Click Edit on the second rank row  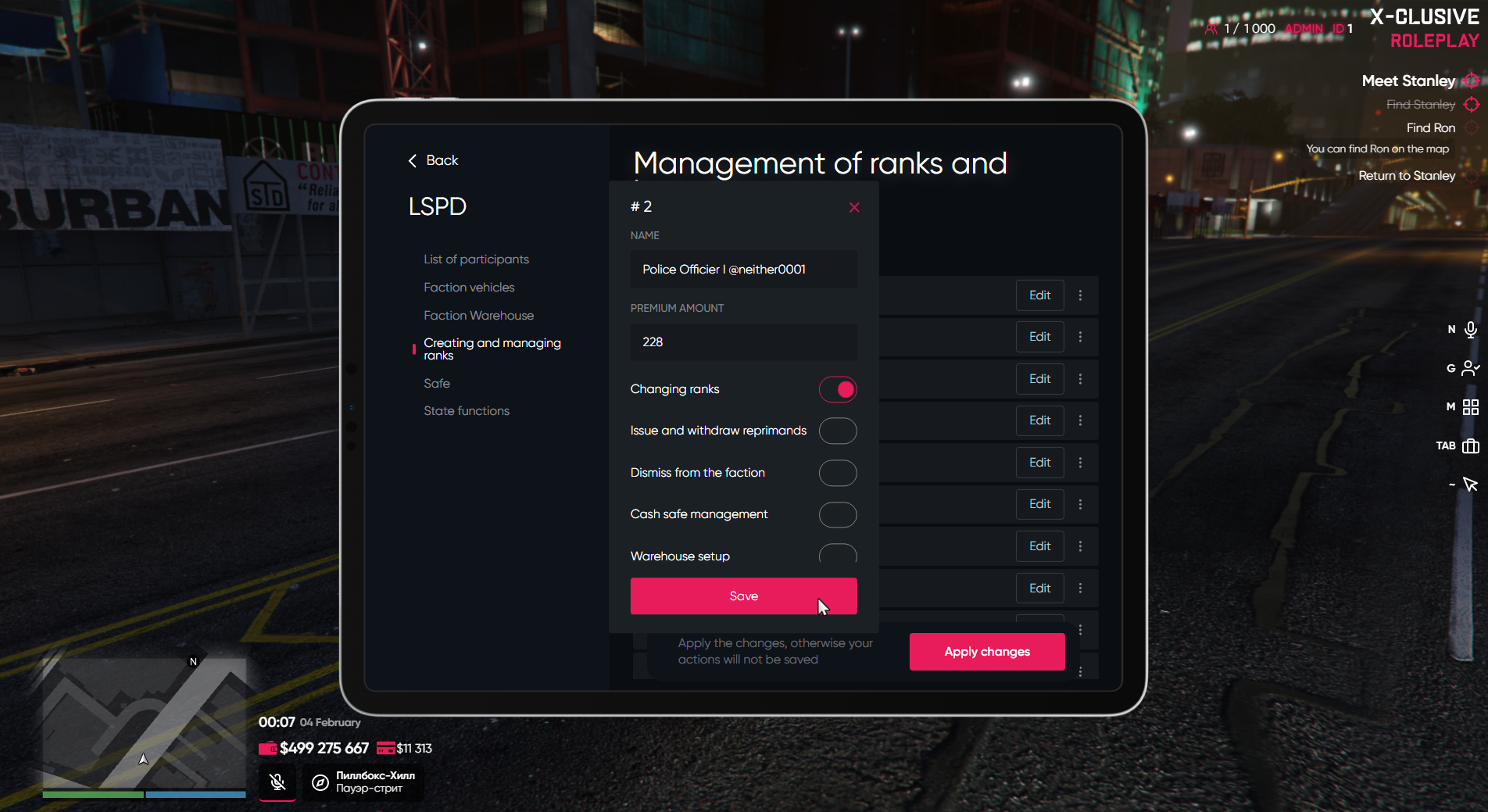(1040, 337)
